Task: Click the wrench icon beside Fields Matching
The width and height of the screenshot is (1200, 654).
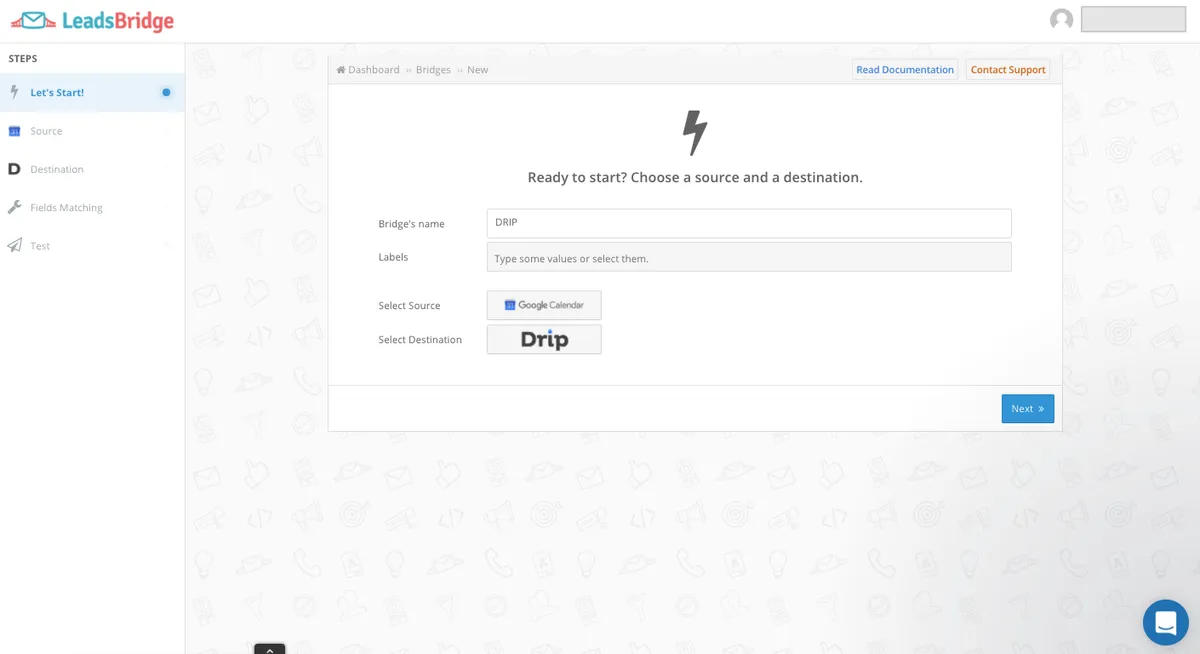Action: coord(14,207)
